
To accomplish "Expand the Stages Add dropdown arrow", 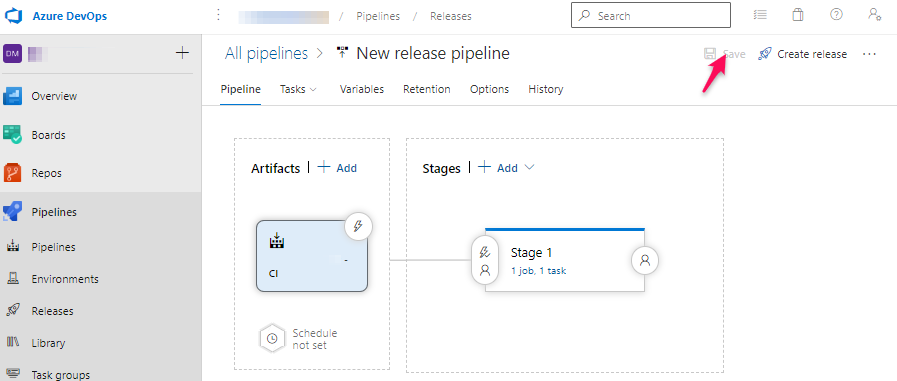I will click(x=529, y=168).
